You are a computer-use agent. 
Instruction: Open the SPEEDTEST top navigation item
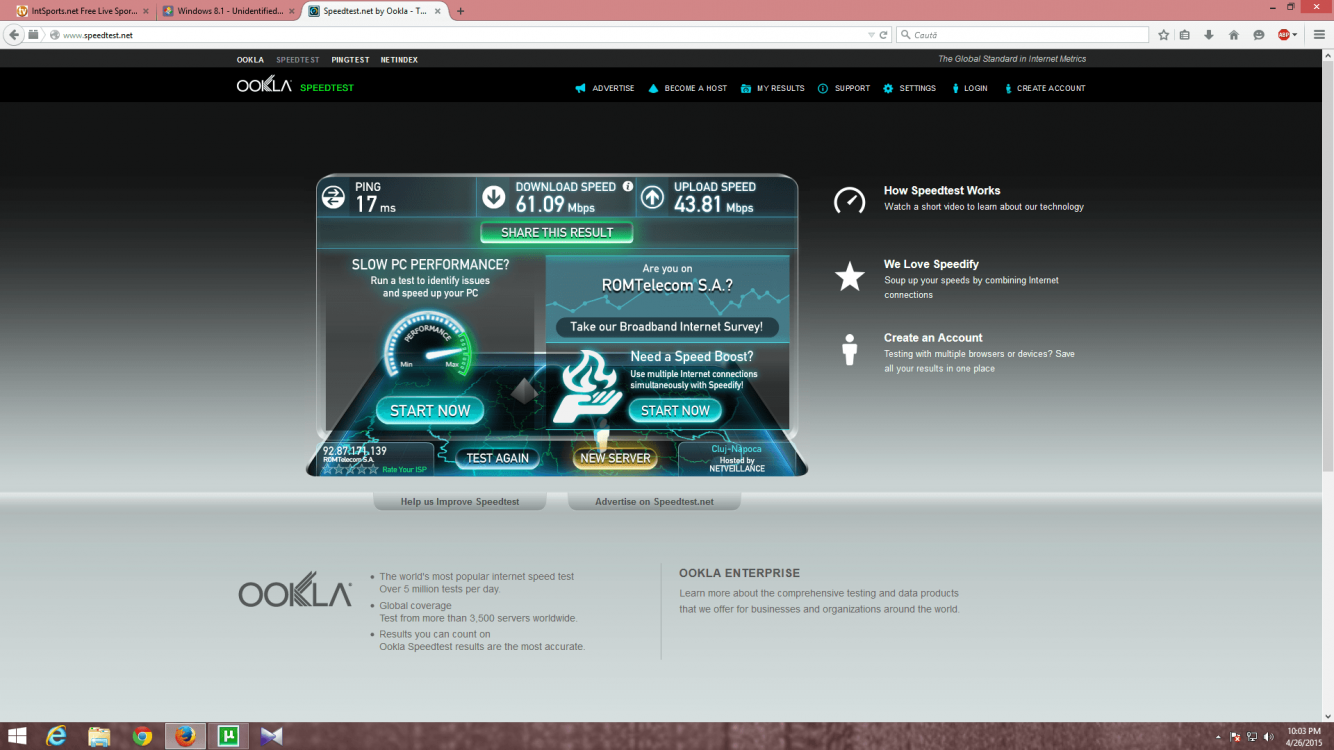(x=298, y=60)
